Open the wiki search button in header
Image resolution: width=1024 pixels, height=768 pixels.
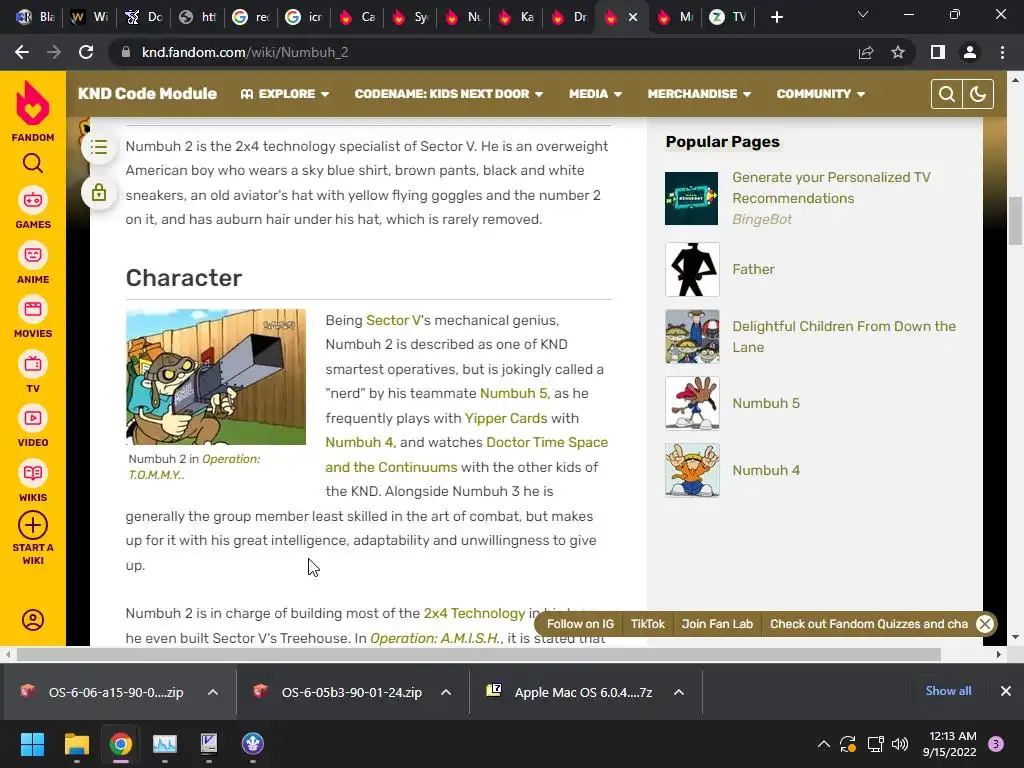point(946,94)
